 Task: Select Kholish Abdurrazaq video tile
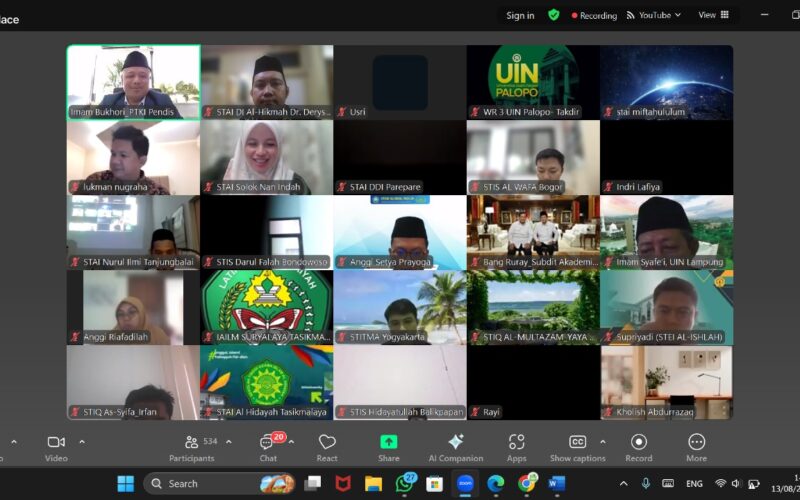click(667, 382)
